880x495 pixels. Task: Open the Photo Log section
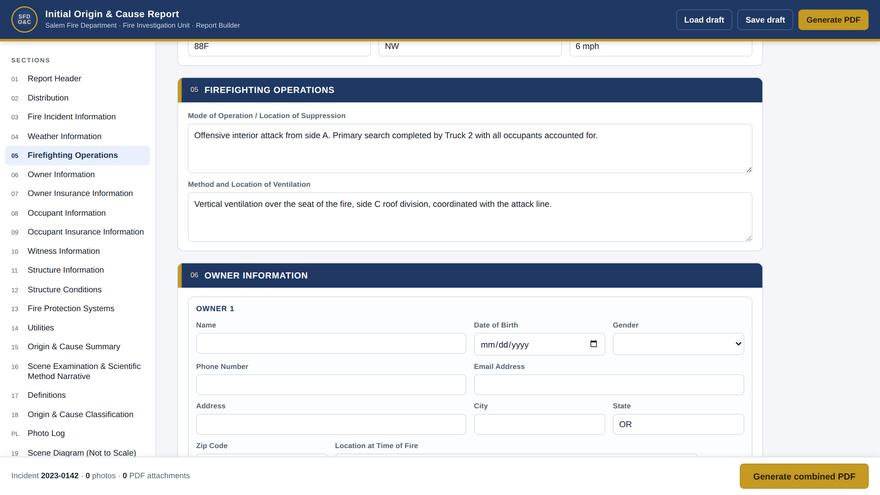click(x=77, y=433)
